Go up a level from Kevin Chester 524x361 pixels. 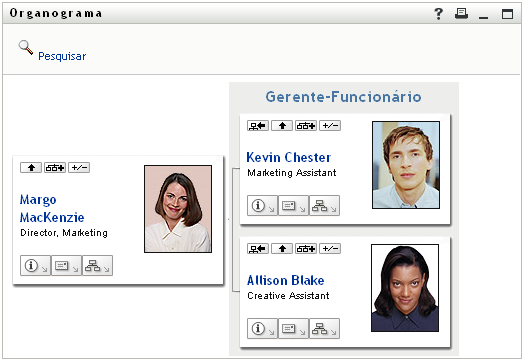pyautogui.click(x=282, y=126)
